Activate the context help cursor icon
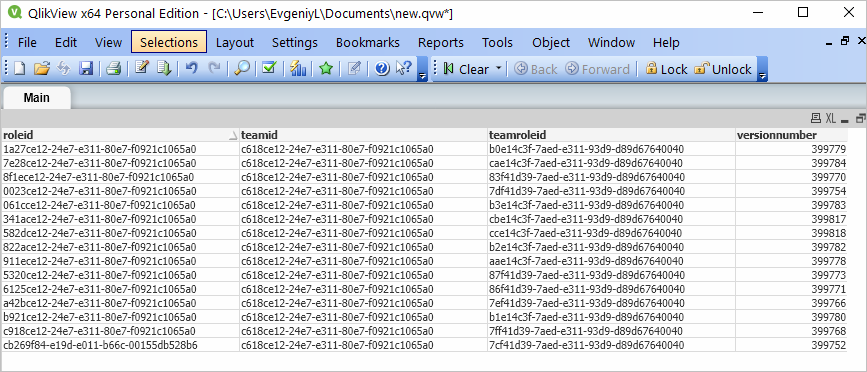The image size is (867, 372). coord(404,69)
